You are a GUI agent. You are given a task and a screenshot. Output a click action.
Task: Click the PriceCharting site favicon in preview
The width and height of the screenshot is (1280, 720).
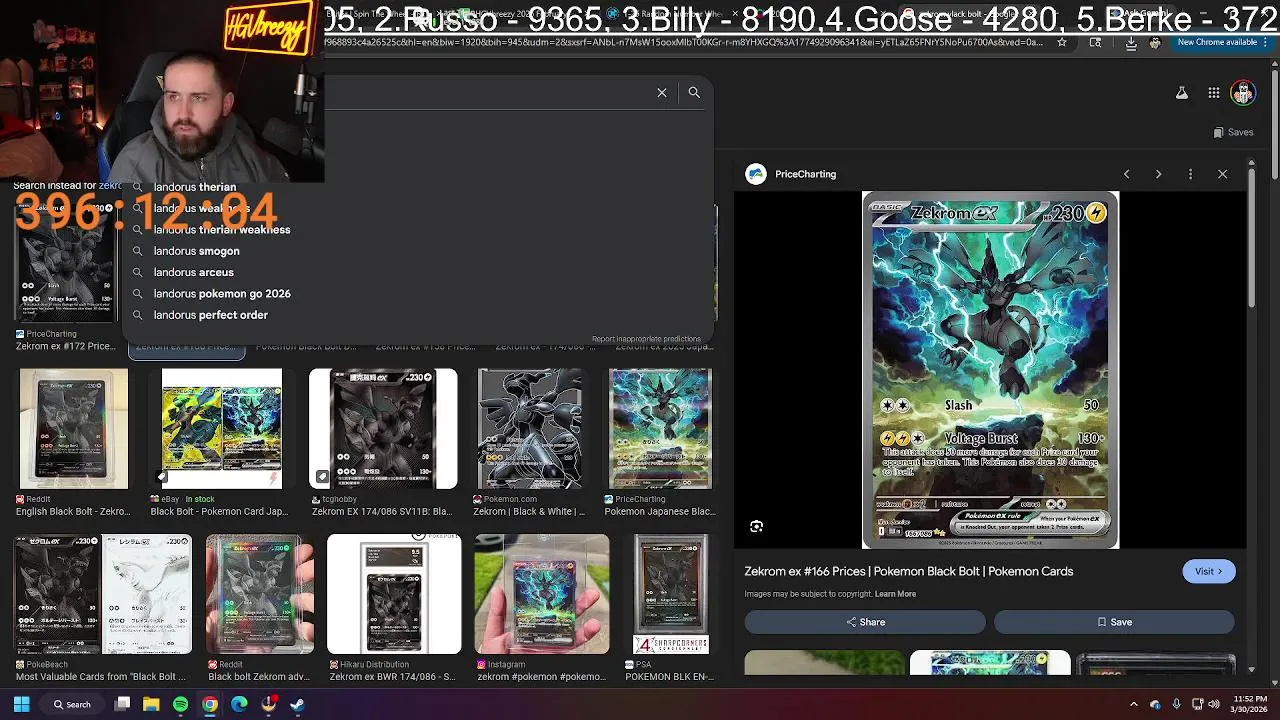point(756,174)
